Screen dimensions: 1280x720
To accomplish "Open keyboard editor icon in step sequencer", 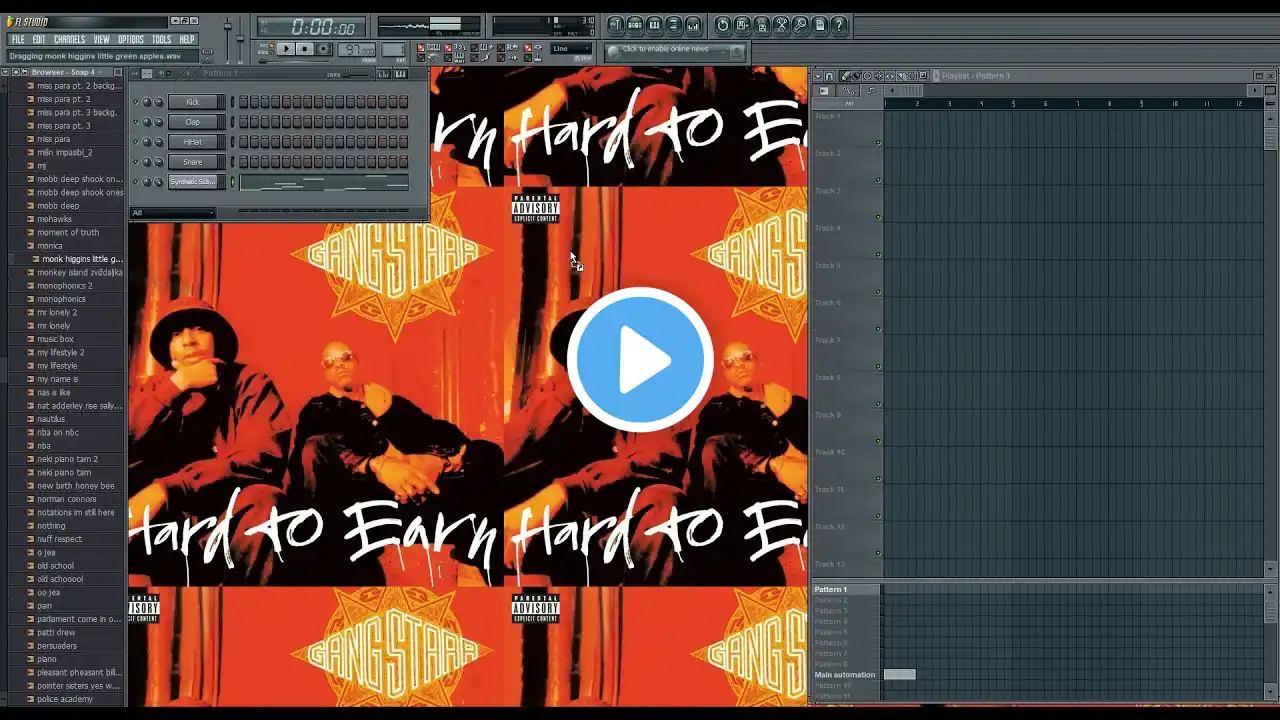I will [x=401, y=74].
